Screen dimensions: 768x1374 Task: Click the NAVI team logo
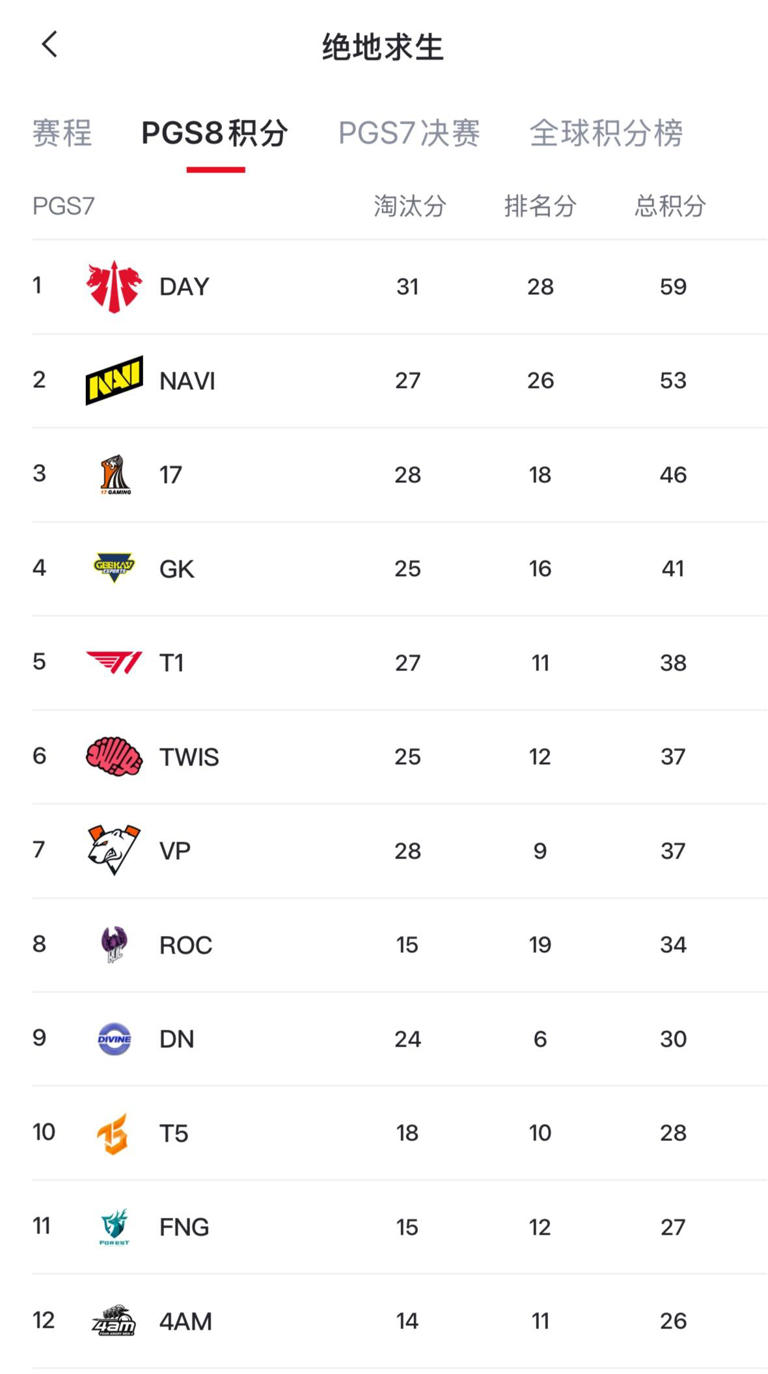(114, 381)
